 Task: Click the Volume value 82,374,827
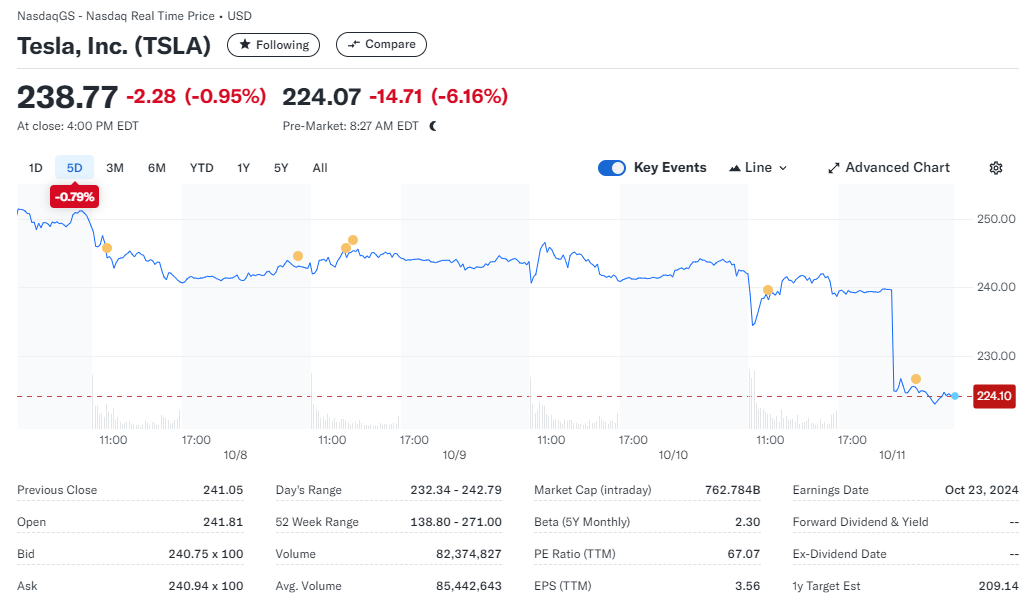point(469,554)
